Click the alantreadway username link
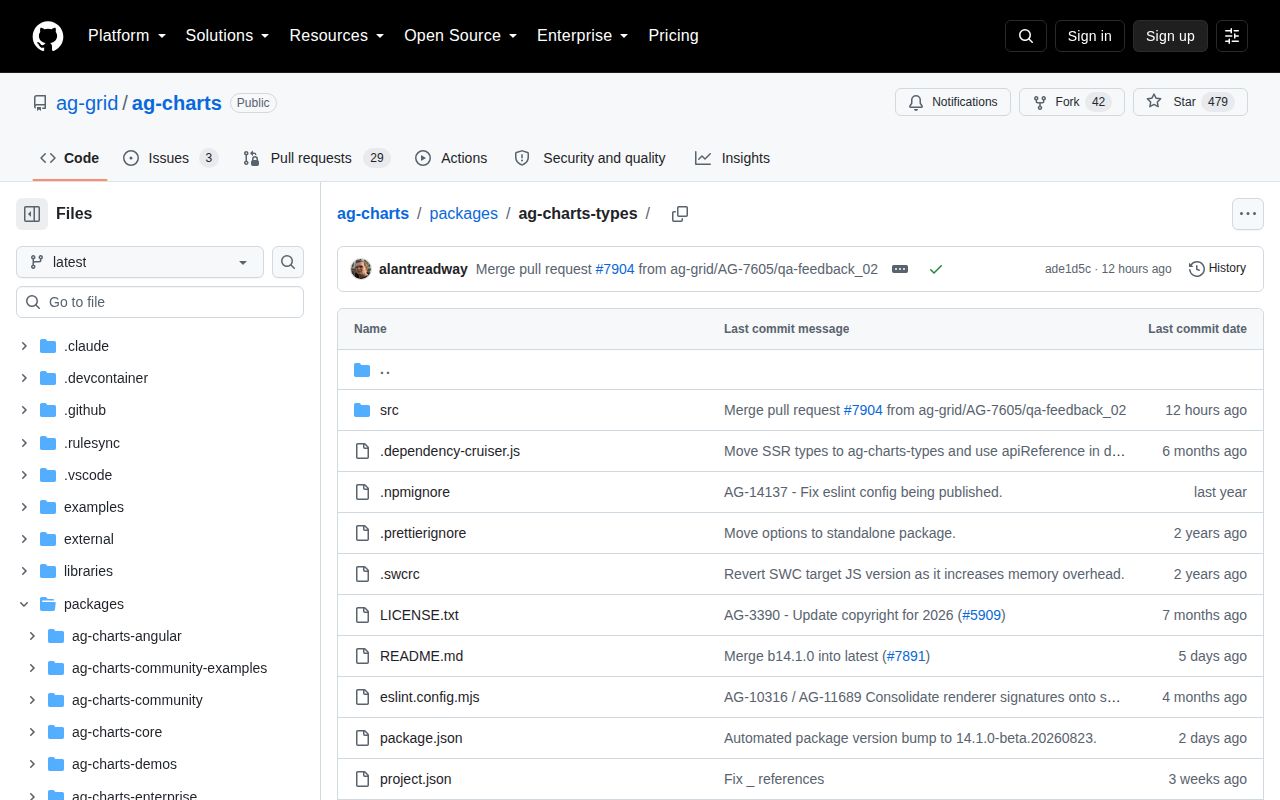Screen dimensions: 1280x800 pos(423,269)
